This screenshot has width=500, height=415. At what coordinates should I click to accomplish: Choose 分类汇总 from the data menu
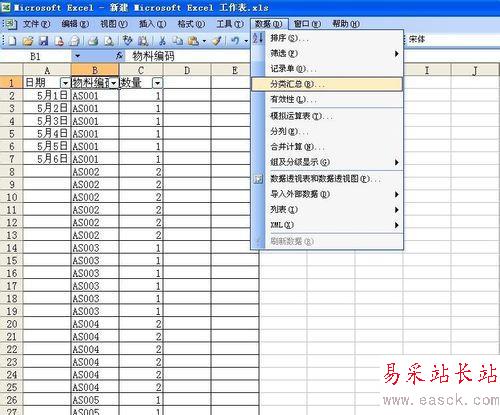coord(327,84)
